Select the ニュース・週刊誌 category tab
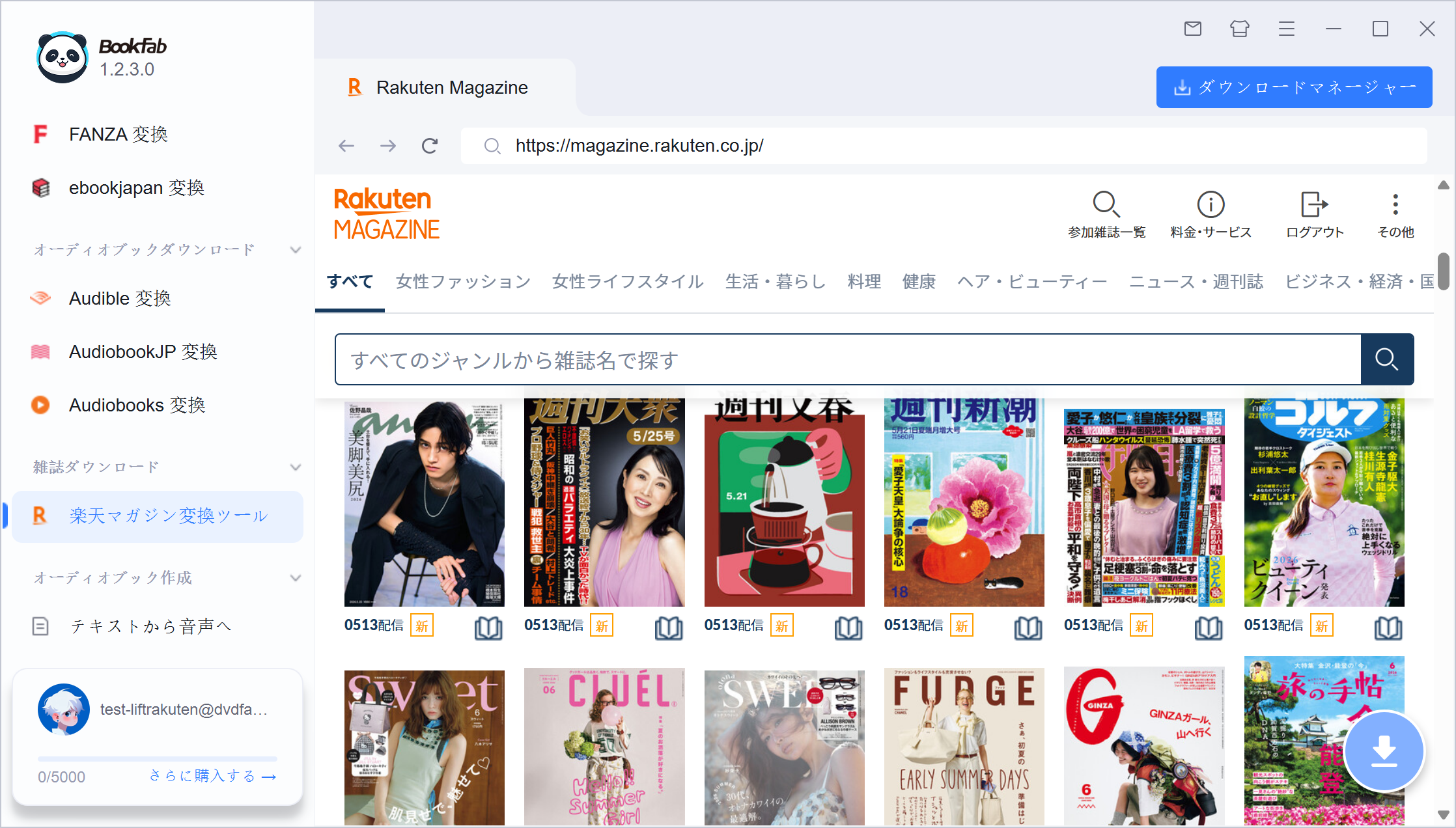The height and width of the screenshot is (828, 1456). tap(1196, 282)
